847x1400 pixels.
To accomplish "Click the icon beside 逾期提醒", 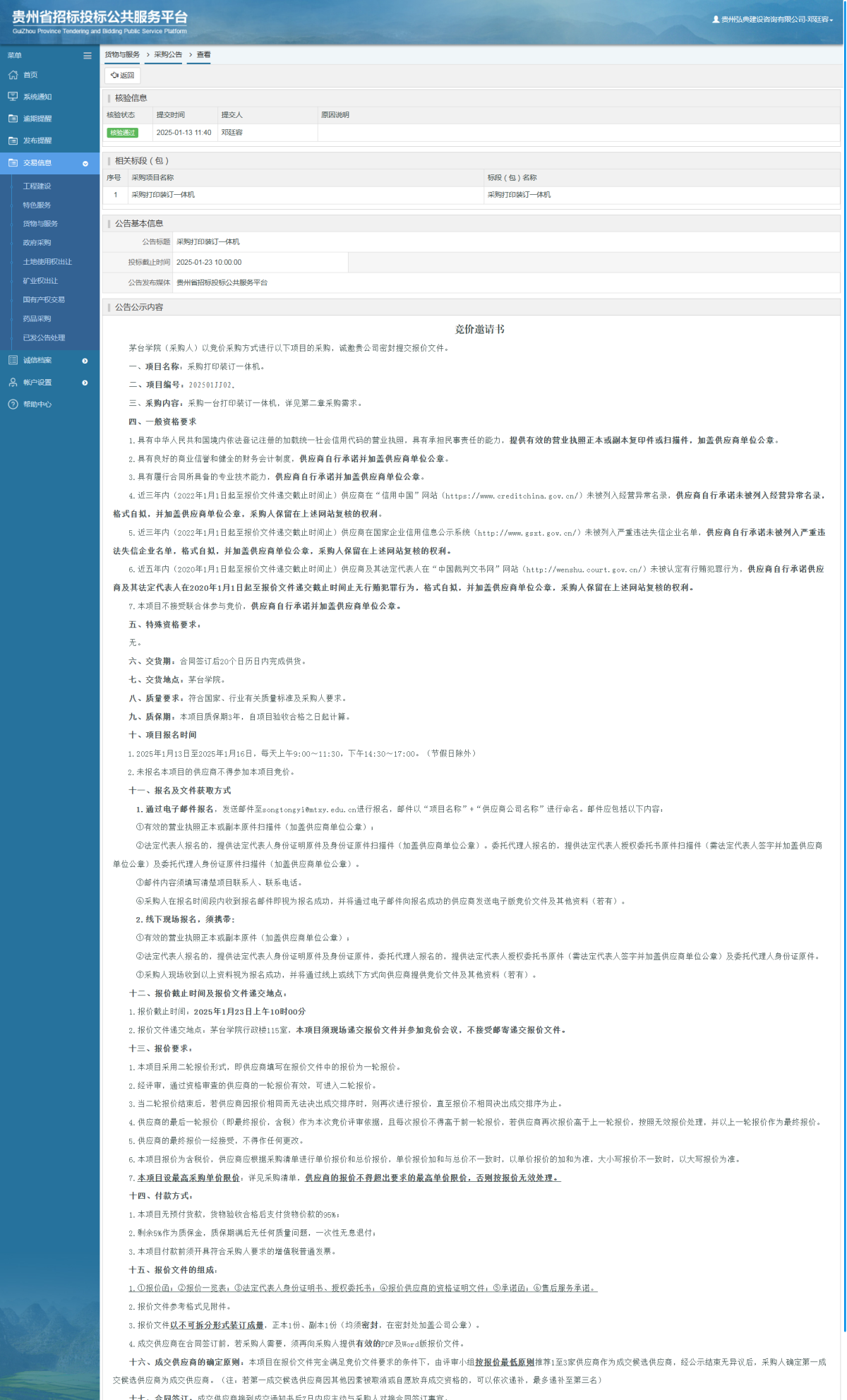I will pos(13,119).
